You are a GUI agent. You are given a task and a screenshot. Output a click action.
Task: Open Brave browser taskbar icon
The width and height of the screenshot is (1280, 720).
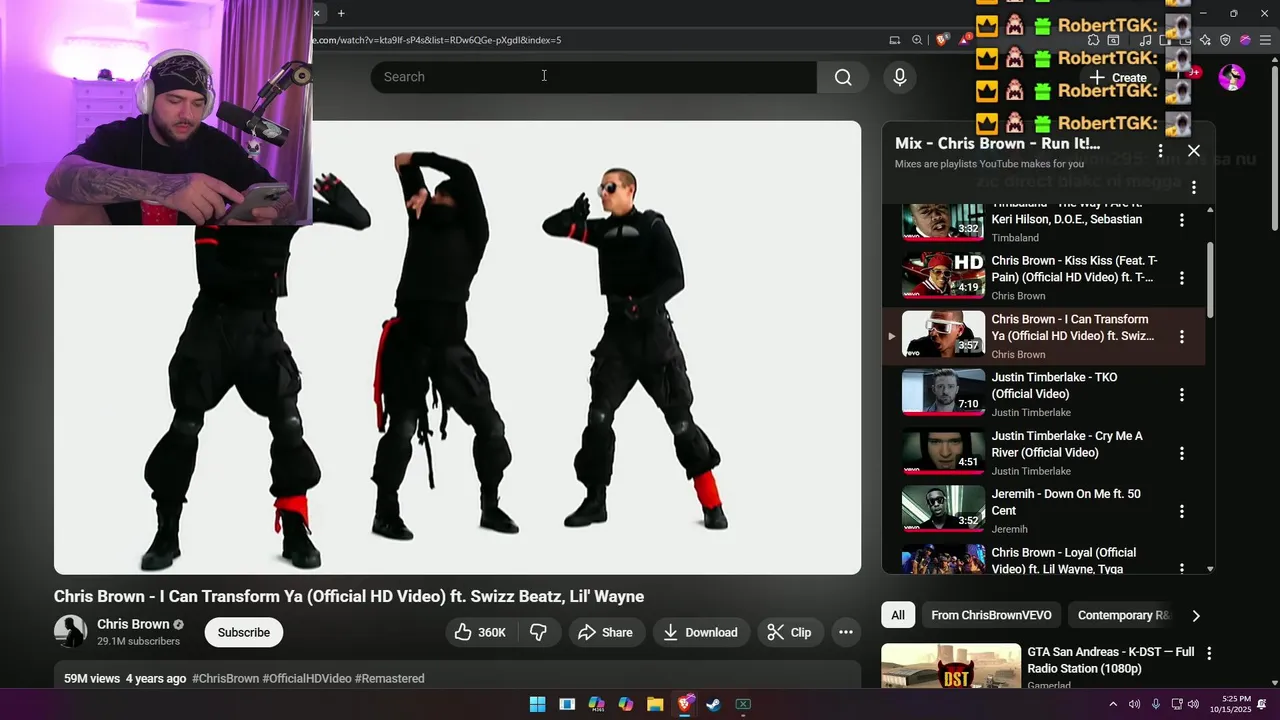coord(685,704)
